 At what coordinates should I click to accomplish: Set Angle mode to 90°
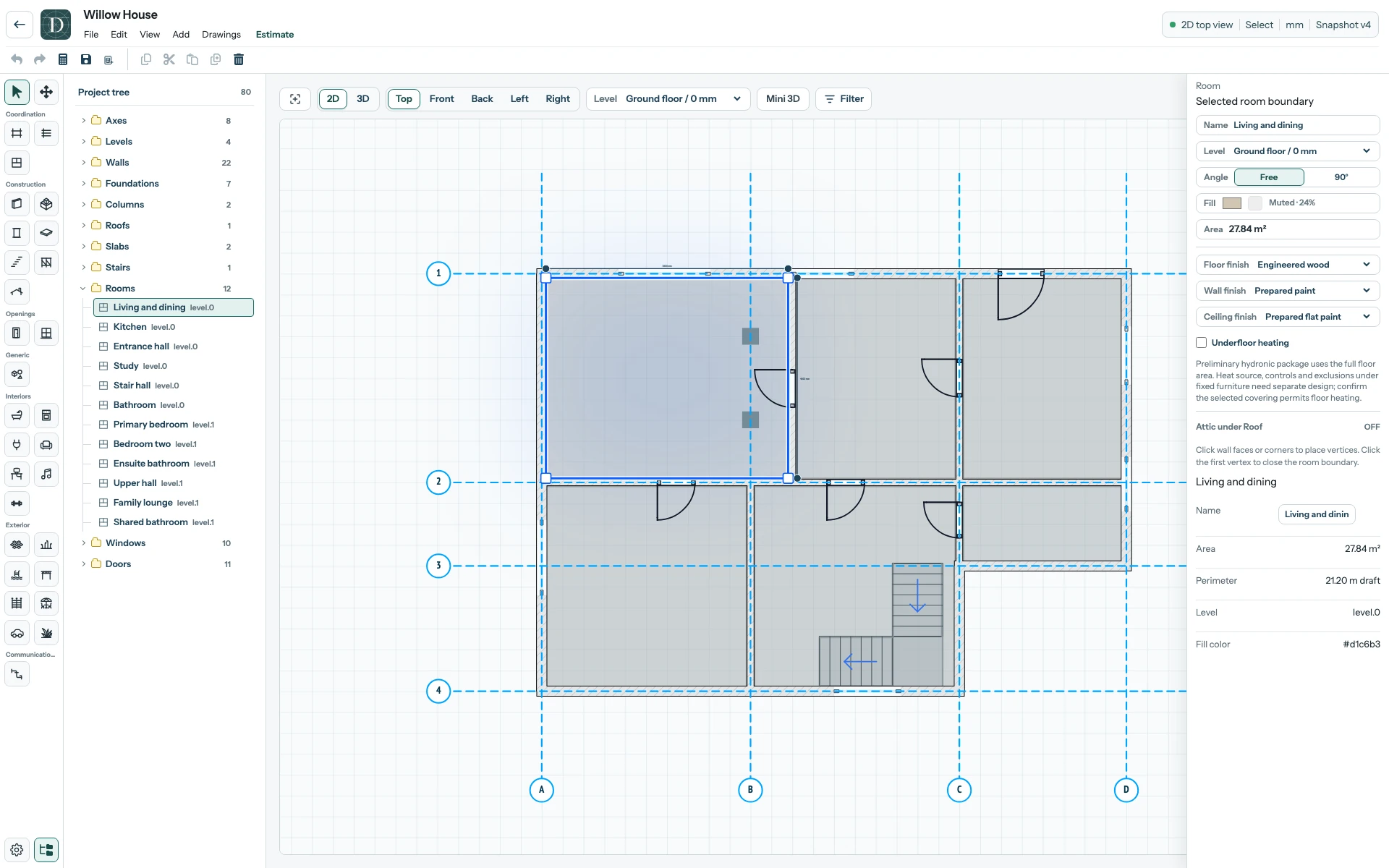point(1341,177)
